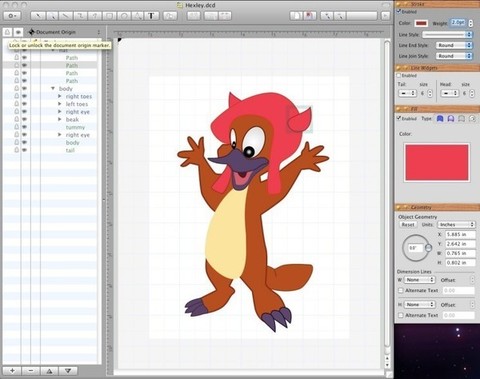Click the add layer plus button

(12, 371)
